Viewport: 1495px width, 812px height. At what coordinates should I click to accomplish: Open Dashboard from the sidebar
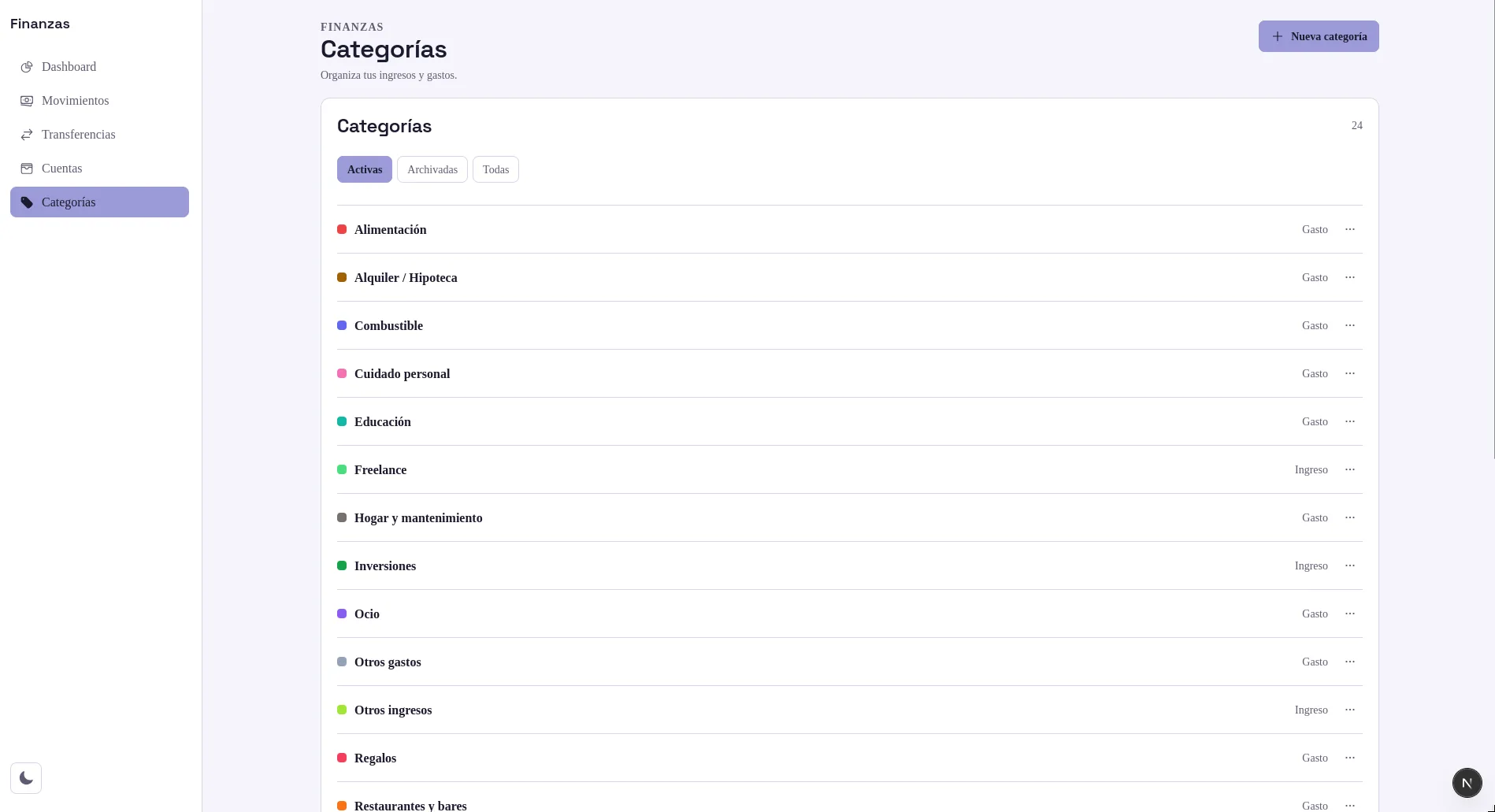[99, 67]
